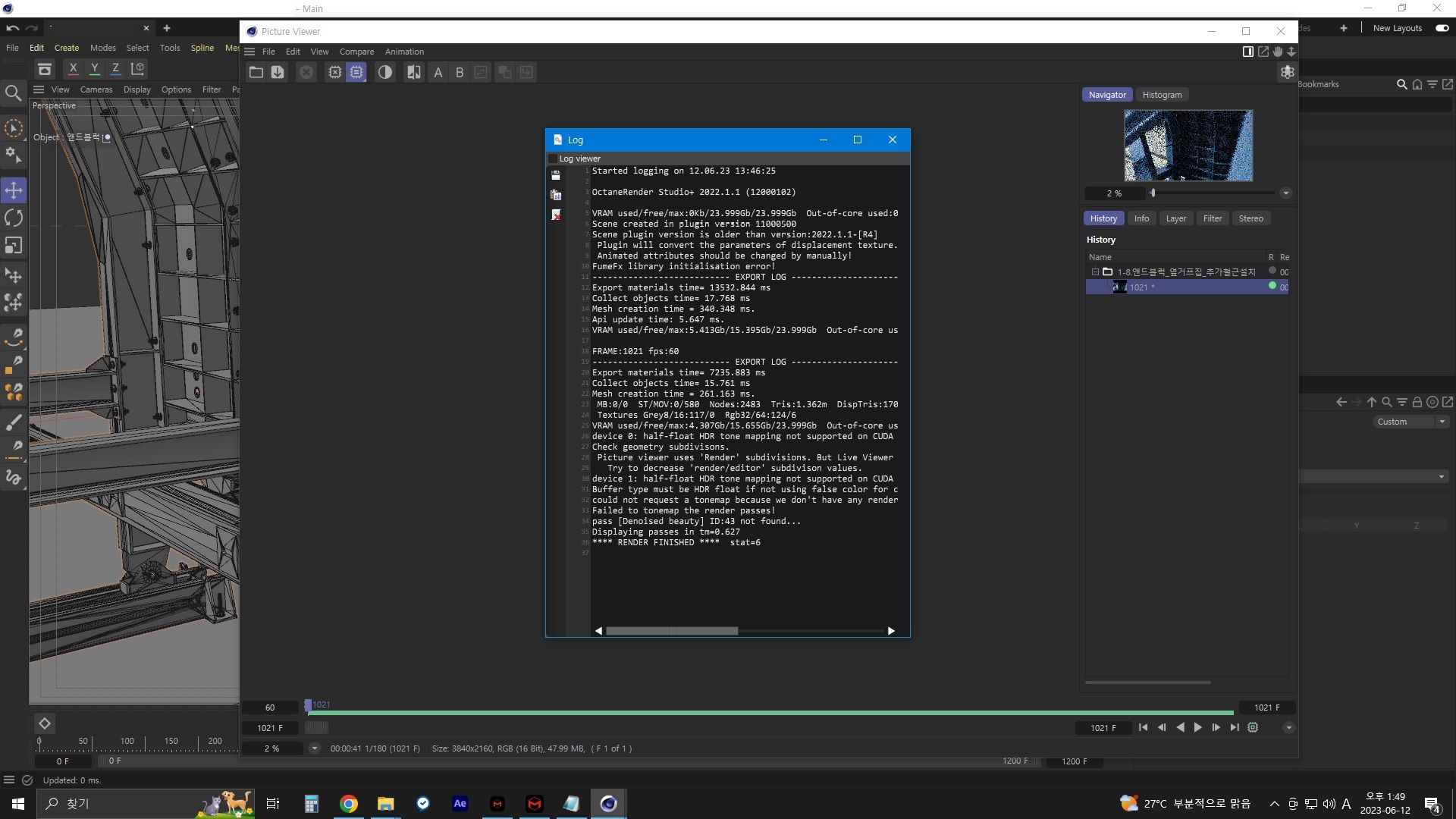Click the AB compare split icon
The height and width of the screenshot is (819, 1456).
coord(414,72)
